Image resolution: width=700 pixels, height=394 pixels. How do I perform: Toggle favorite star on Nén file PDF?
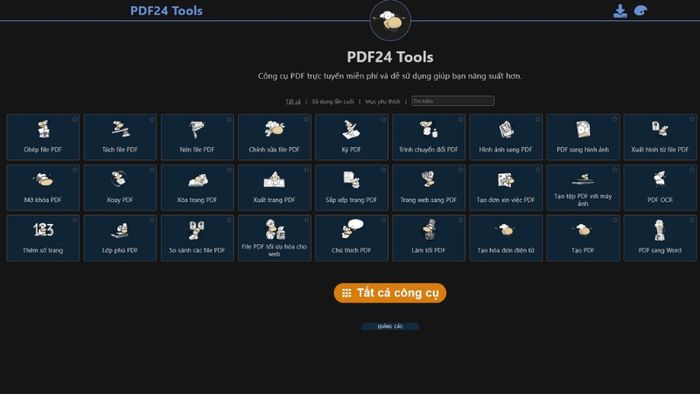click(x=229, y=119)
